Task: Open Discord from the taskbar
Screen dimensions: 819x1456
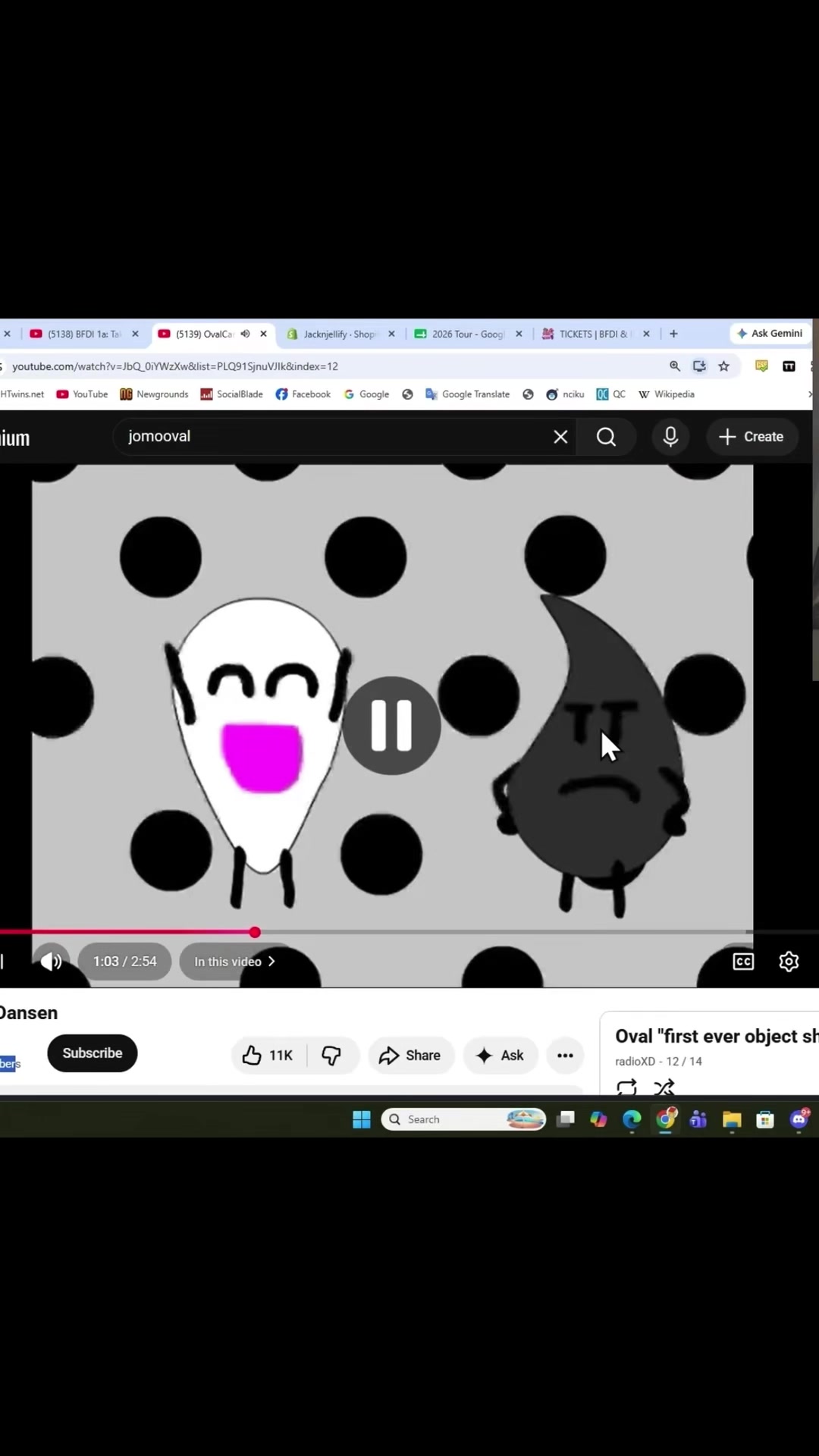Action: point(799,1119)
